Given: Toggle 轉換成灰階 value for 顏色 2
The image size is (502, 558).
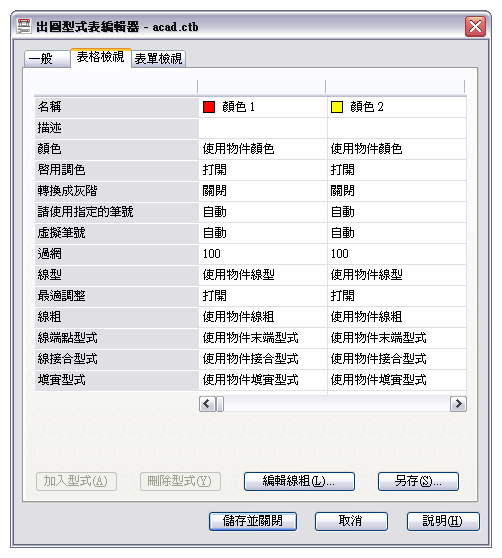Looking at the screenshot, I should coord(397,191).
